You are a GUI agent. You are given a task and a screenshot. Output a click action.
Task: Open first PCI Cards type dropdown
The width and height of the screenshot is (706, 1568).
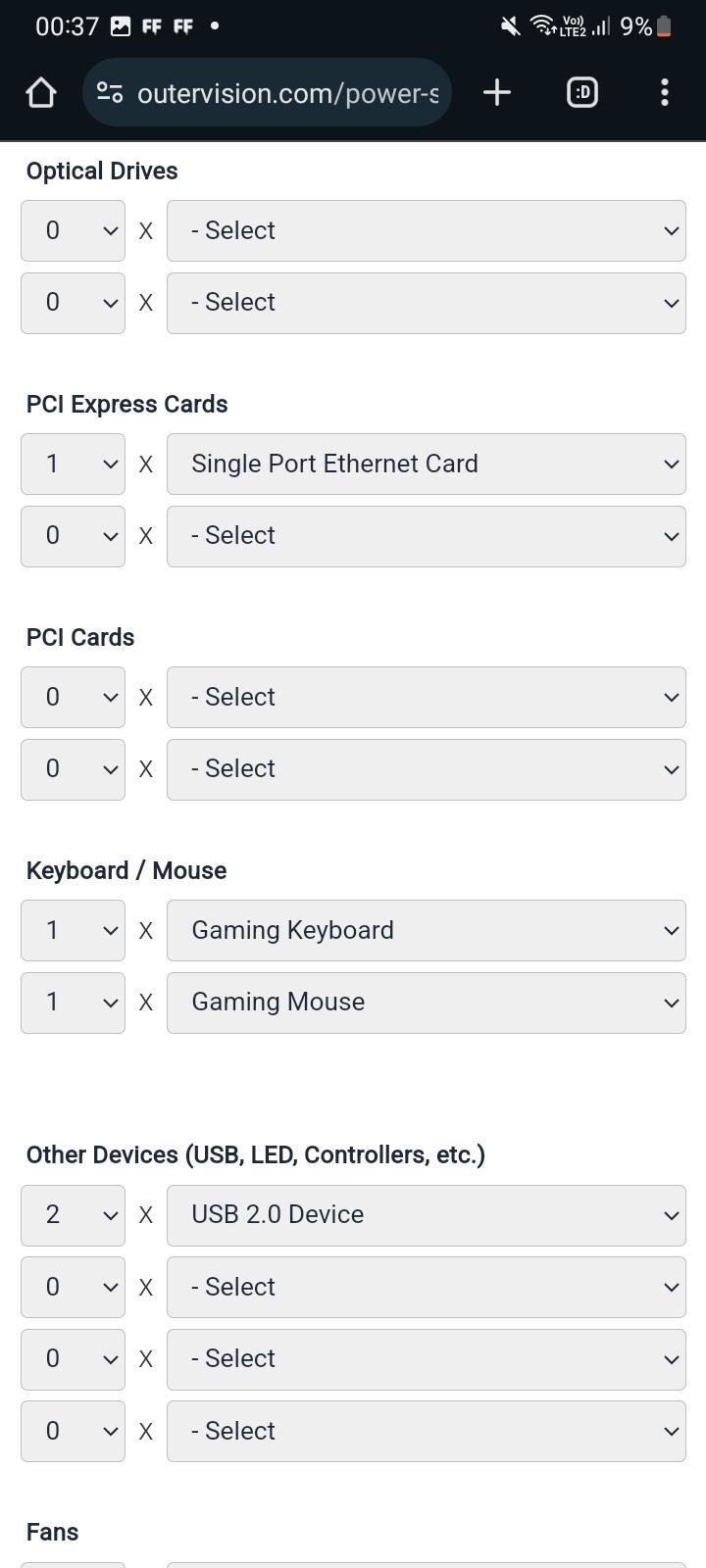tap(427, 697)
